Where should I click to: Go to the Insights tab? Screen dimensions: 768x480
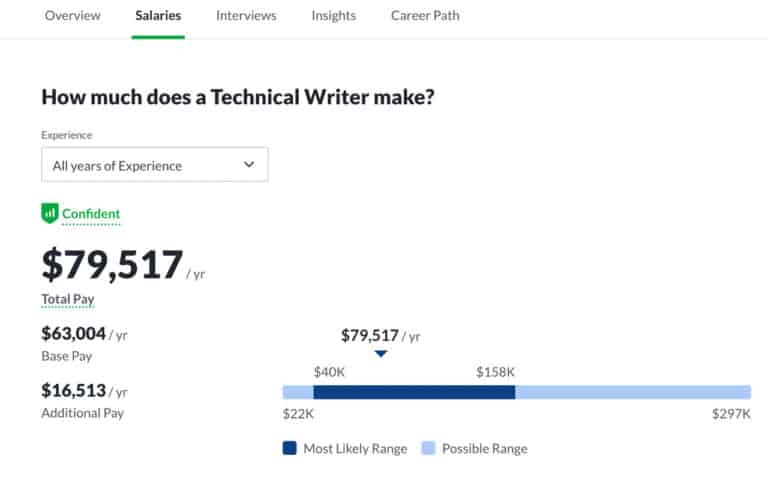pos(333,16)
